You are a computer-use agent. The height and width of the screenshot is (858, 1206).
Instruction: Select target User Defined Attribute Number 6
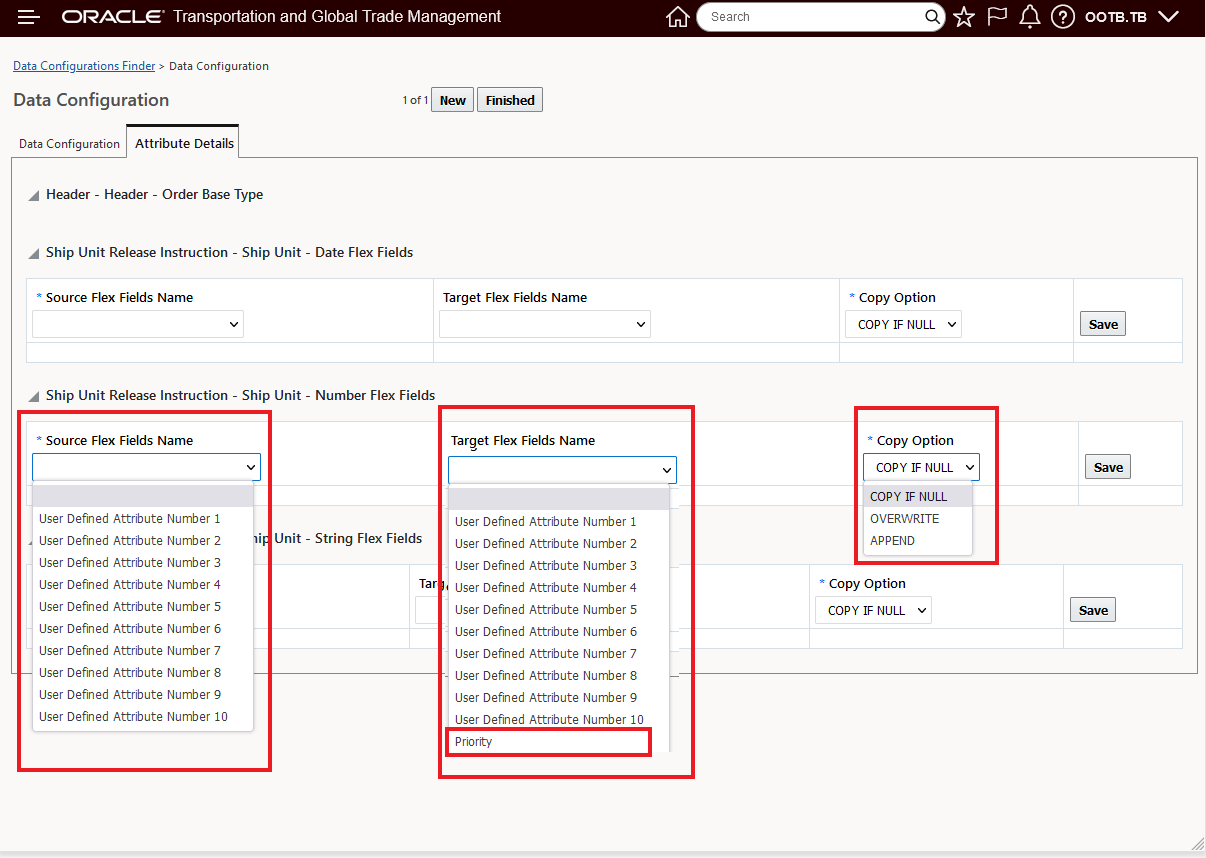559,632
